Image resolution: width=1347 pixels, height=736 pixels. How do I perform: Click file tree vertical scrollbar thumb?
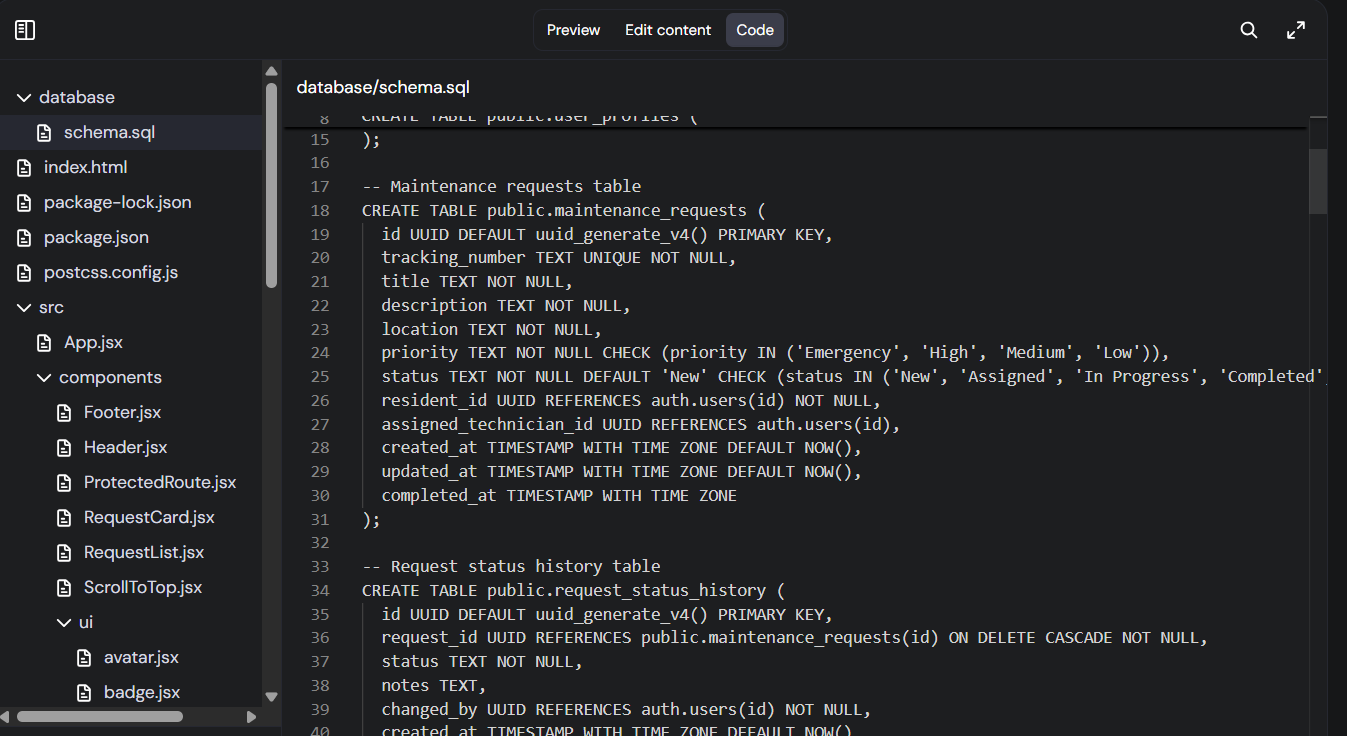click(x=271, y=186)
